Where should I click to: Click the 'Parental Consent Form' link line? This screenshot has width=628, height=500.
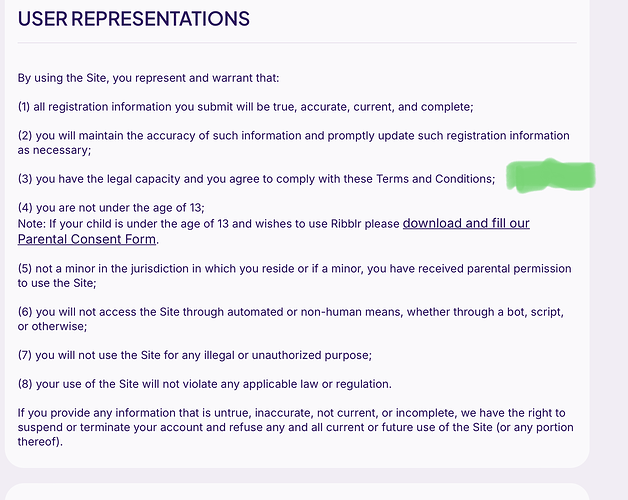(x=87, y=239)
